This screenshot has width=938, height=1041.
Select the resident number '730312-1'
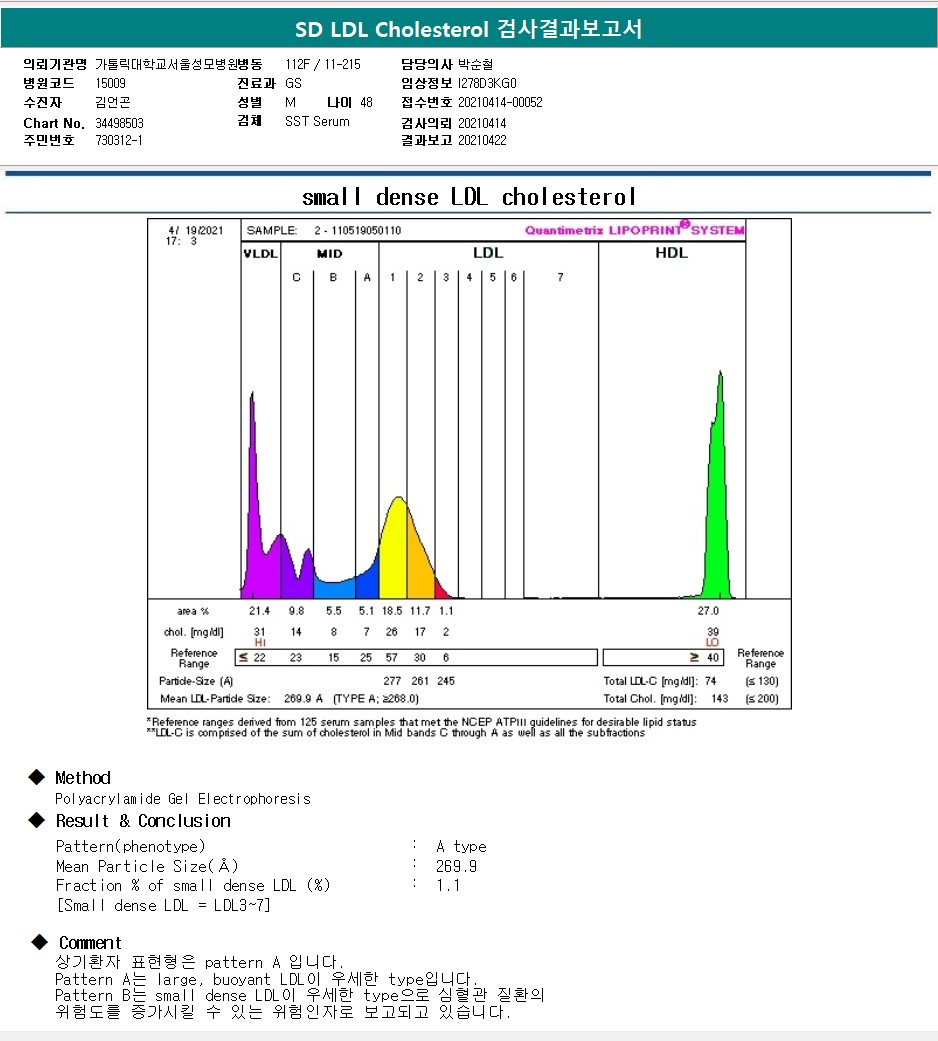coord(119,140)
